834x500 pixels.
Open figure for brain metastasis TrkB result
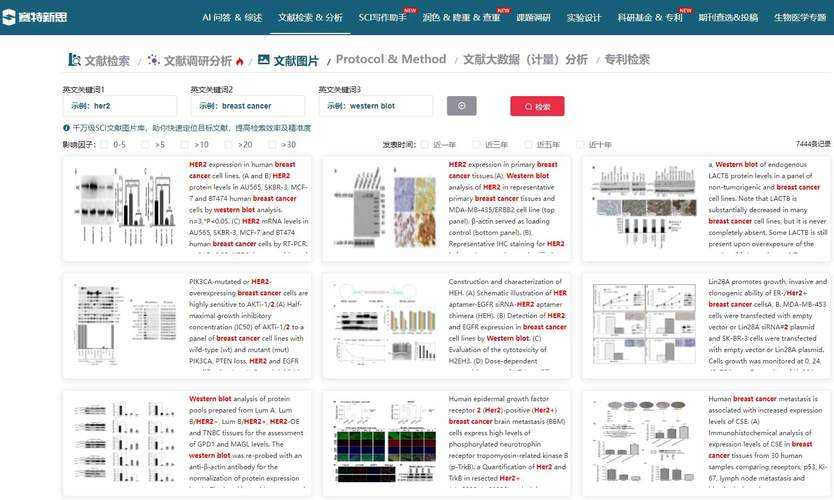385,441
